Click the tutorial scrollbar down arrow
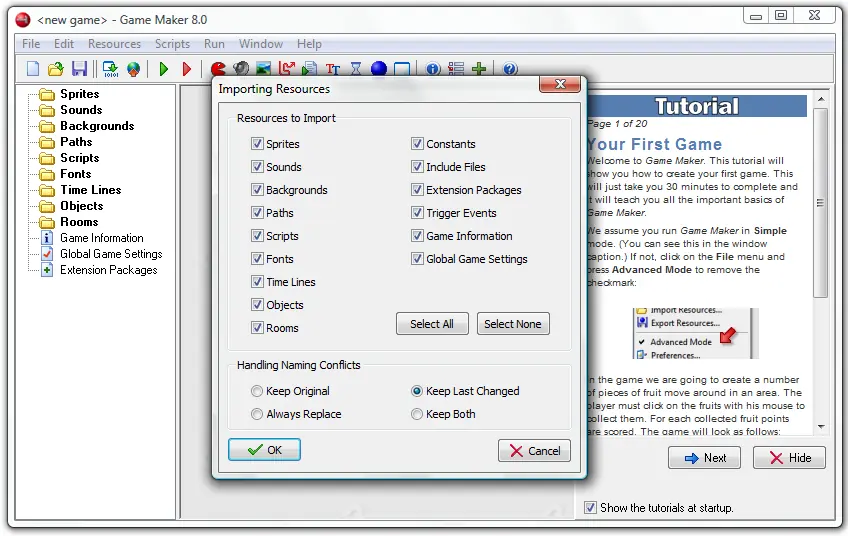Image resolution: width=848 pixels, height=536 pixels. click(821, 427)
